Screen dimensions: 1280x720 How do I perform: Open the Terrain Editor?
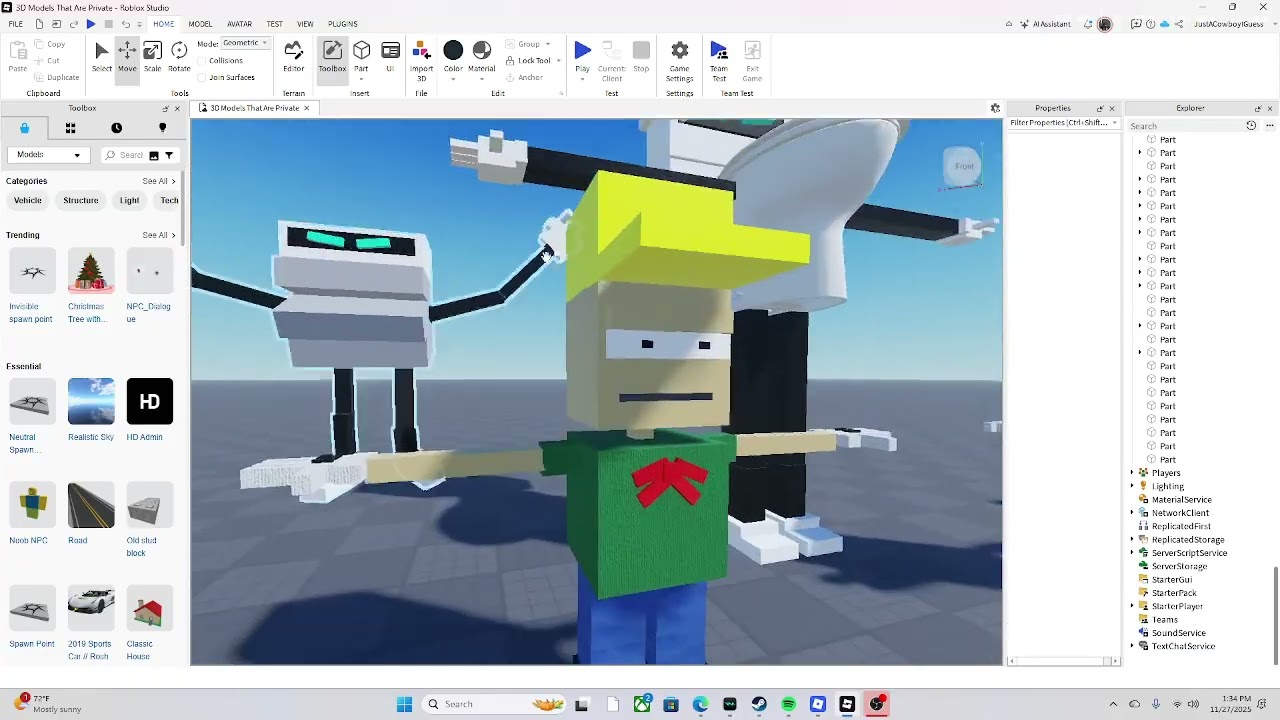294,57
